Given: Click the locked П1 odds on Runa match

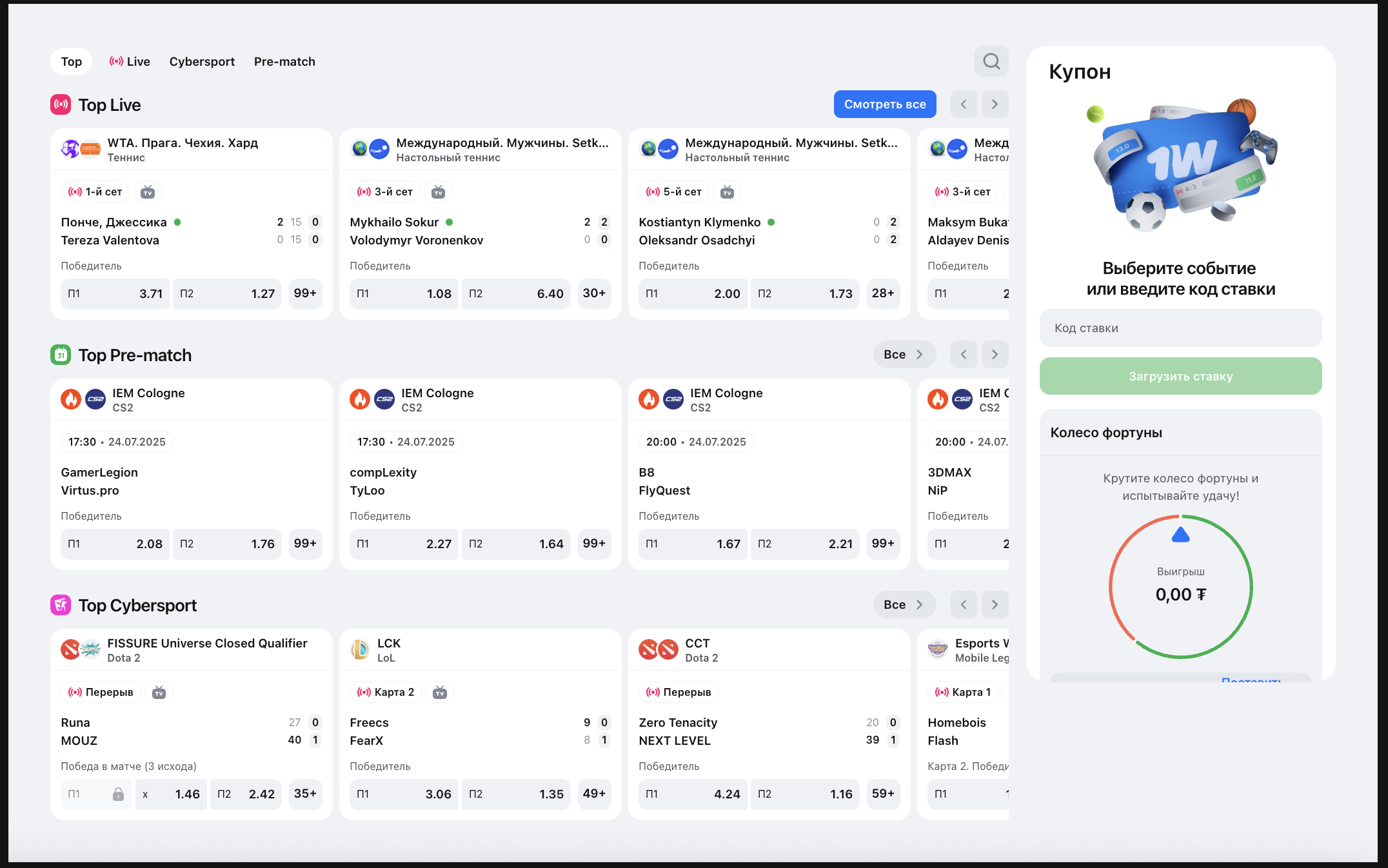Looking at the screenshot, I should tap(96, 794).
